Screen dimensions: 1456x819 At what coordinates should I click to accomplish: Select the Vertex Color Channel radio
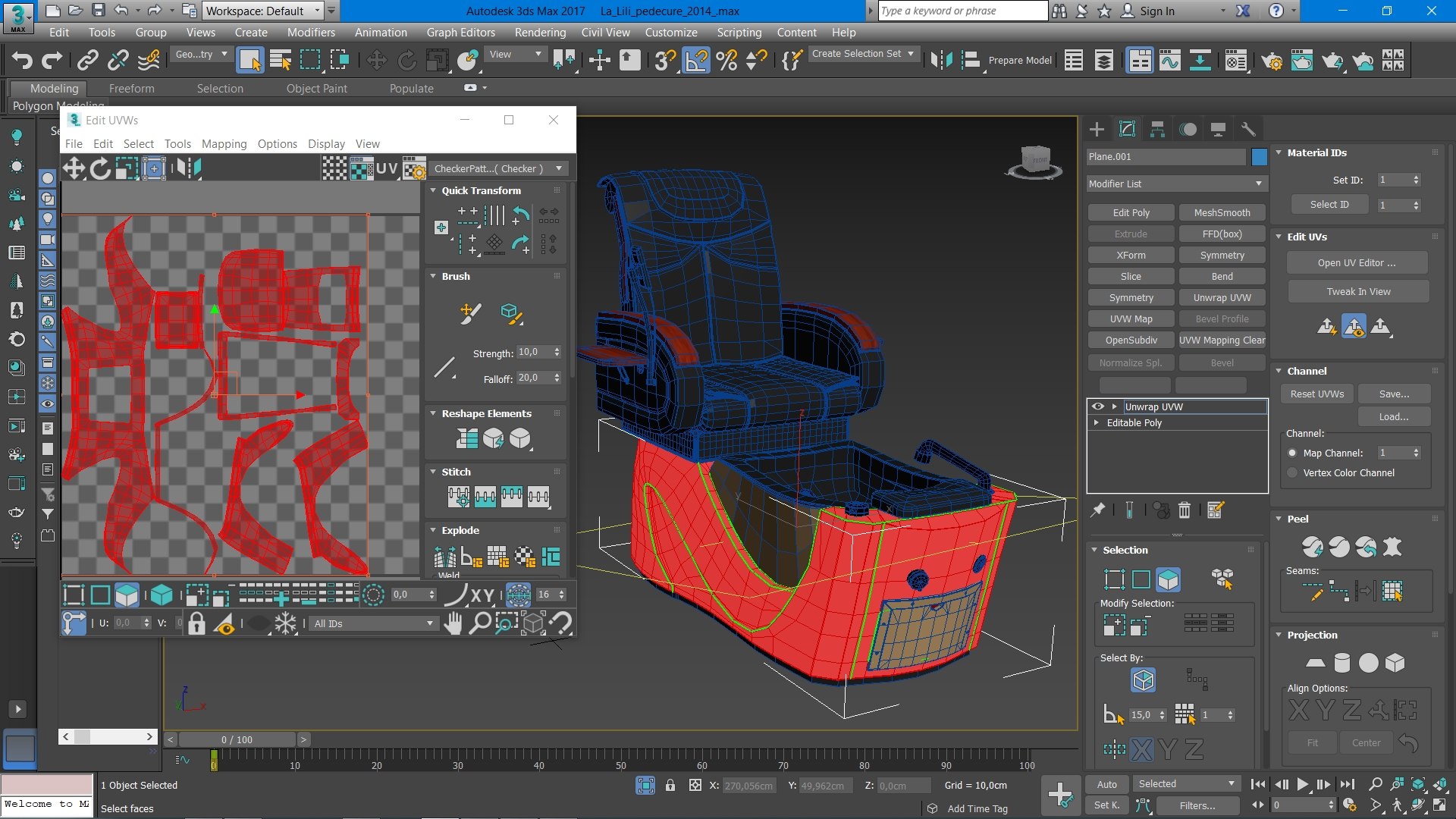1292,472
